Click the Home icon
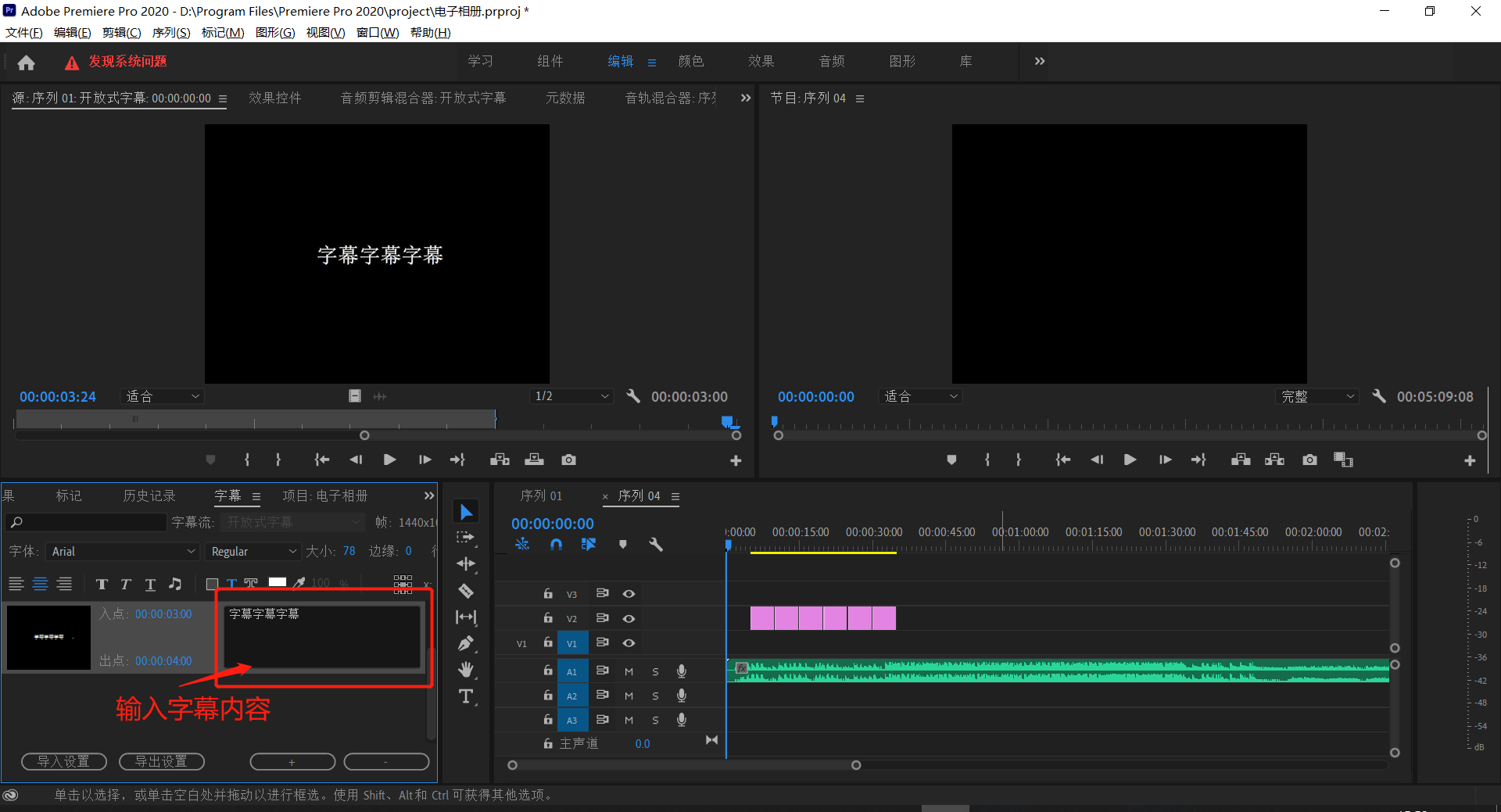The image size is (1501, 812). tap(26, 63)
